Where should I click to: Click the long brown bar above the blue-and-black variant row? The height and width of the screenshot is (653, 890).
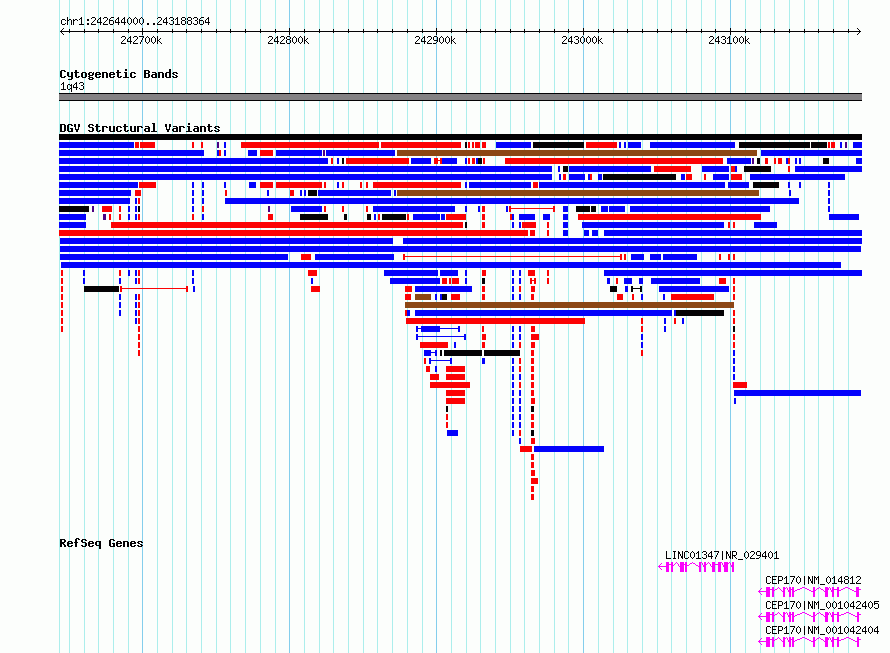coord(569,305)
